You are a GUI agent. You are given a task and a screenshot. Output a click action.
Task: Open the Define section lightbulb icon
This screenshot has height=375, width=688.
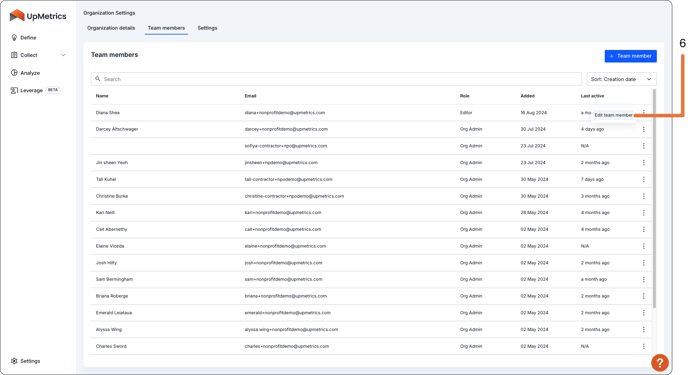[x=14, y=38]
